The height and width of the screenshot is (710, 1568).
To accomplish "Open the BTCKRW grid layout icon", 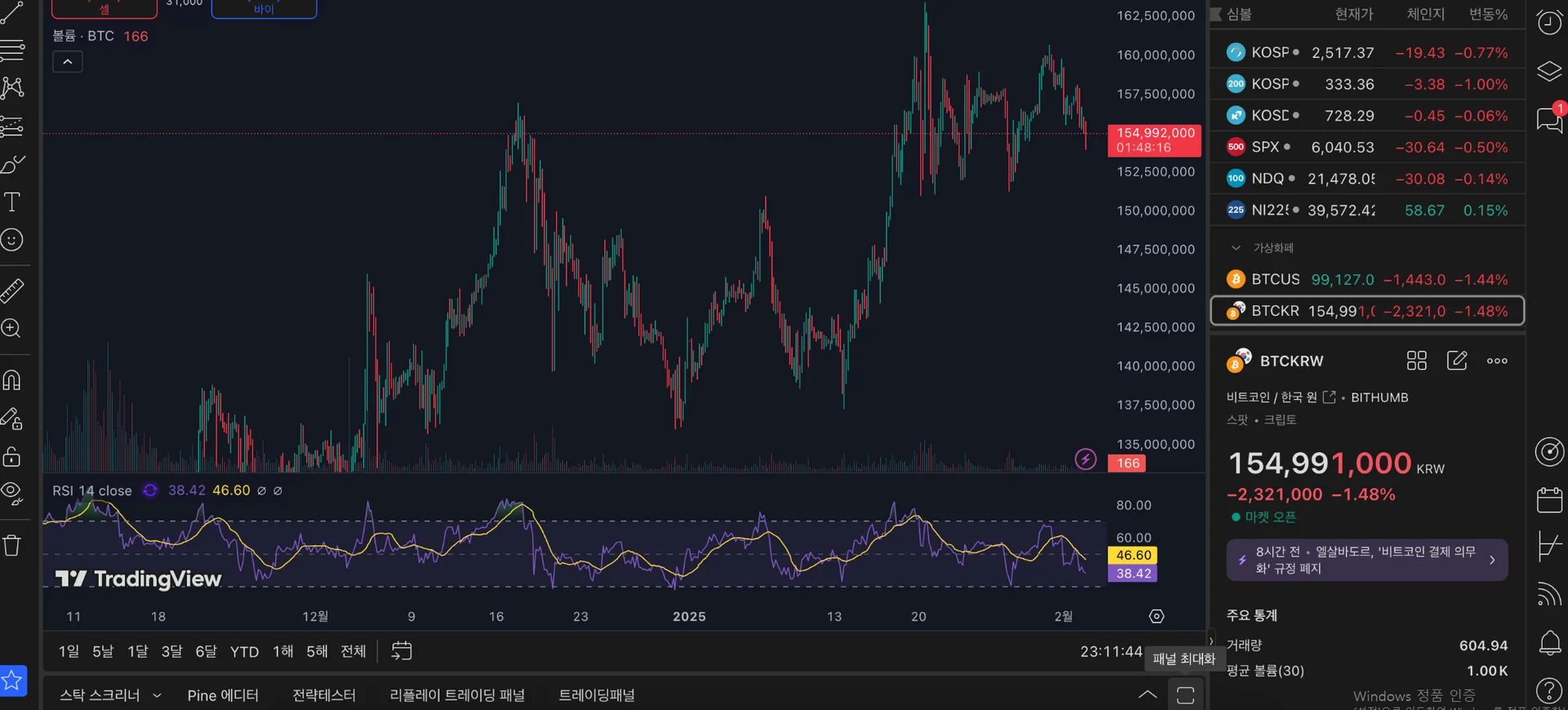I will click(1416, 361).
